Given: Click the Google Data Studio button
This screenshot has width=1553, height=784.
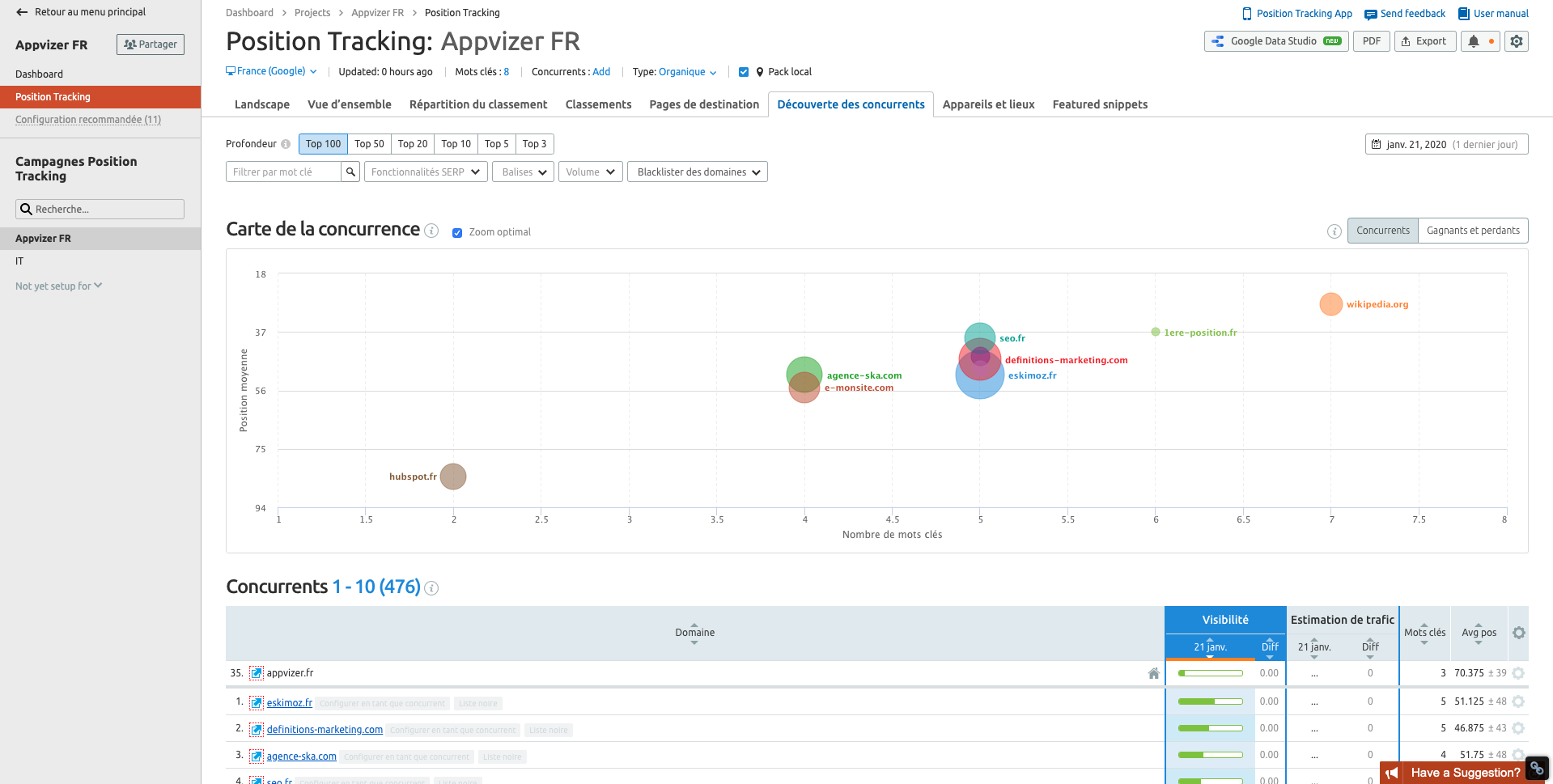Looking at the screenshot, I should 1276,41.
